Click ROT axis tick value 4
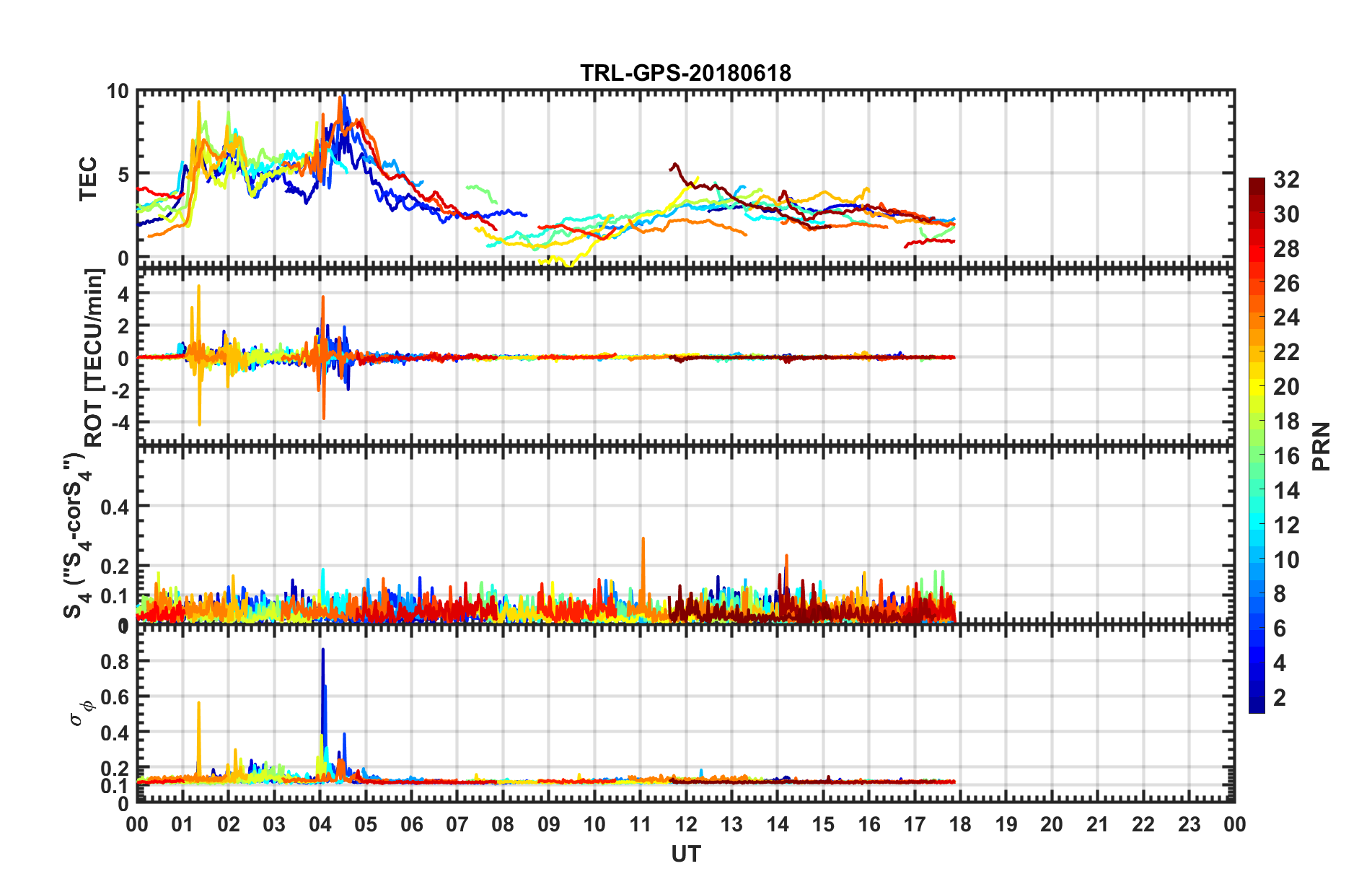1372x892 pixels. coord(123,294)
